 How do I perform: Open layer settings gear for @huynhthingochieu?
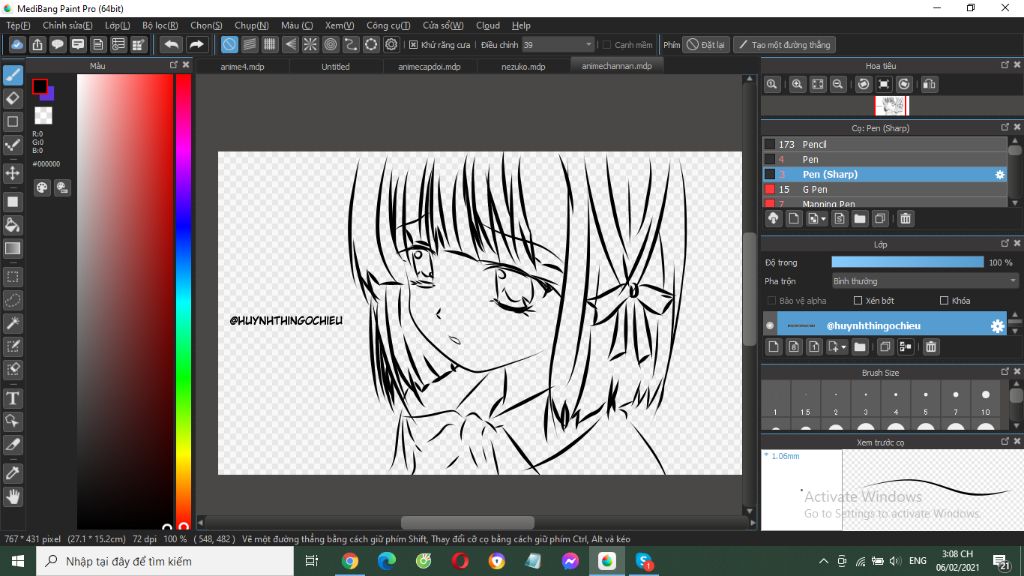tap(997, 326)
